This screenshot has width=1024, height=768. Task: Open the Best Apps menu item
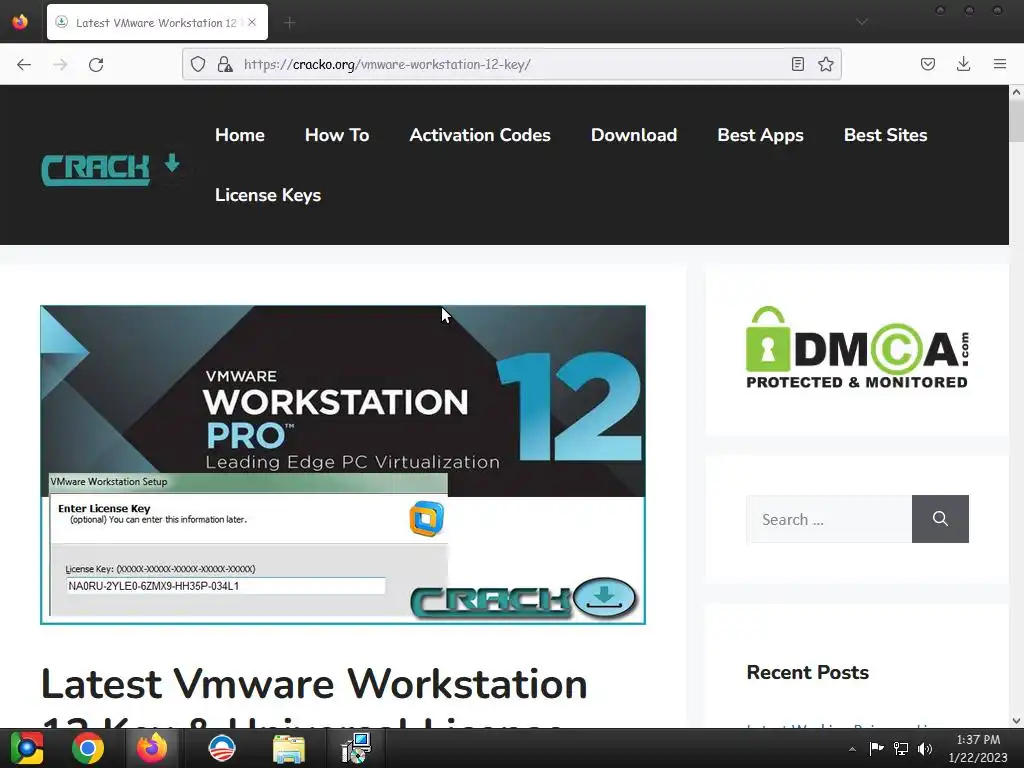[760, 136]
